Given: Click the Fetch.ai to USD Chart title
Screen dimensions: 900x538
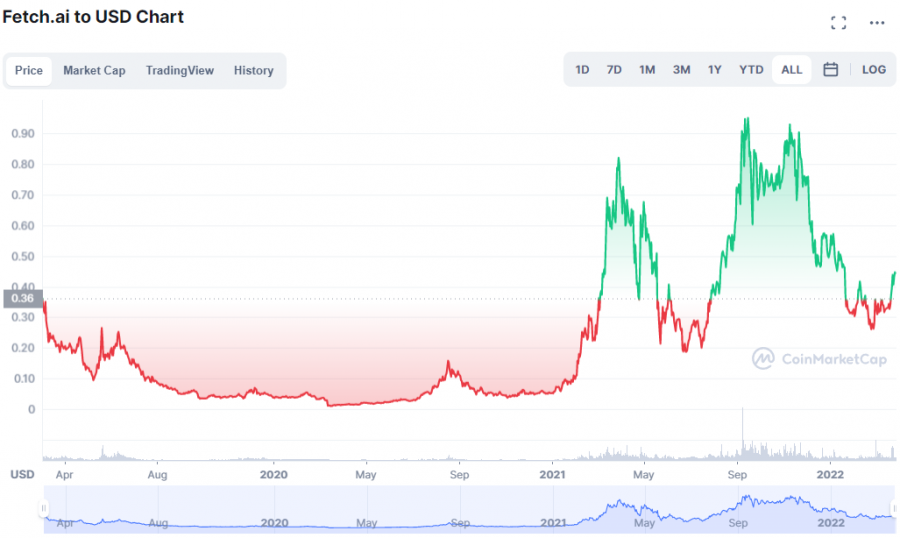Looking at the screenshot, I should click(x=93, y=17).
